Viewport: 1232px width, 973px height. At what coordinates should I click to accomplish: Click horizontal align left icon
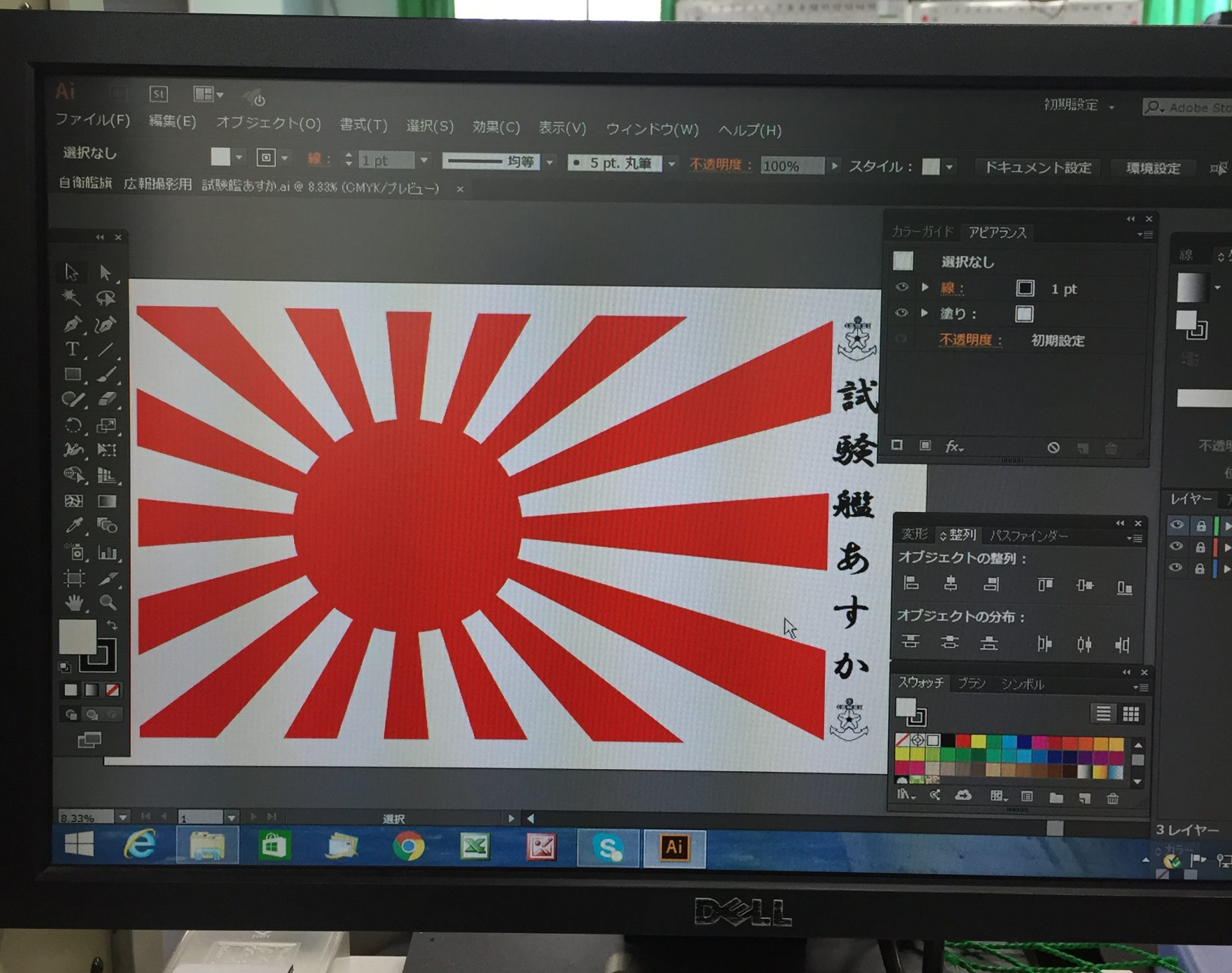pyautogui.click(x=911, y=583)
